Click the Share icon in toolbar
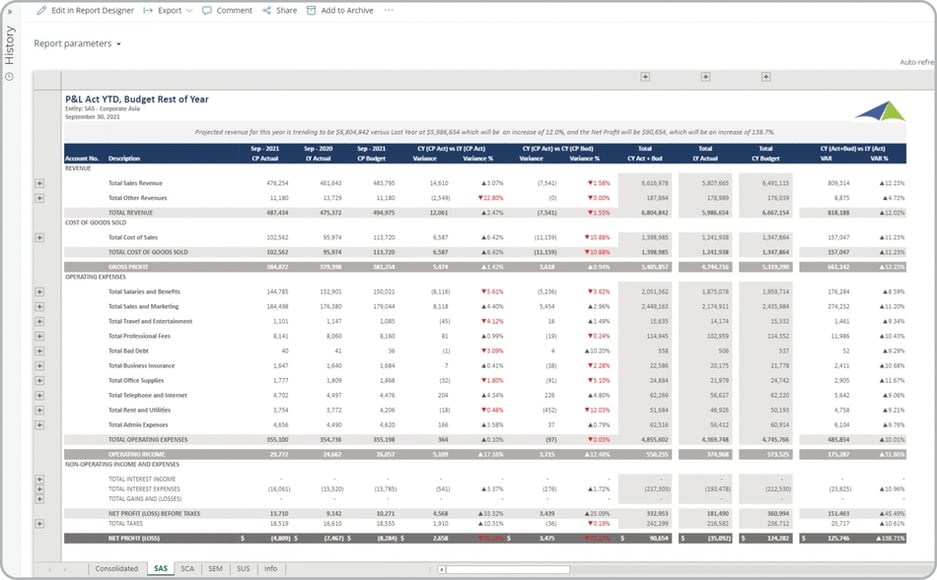Screen dimensions: 937x580 (267, 10)
